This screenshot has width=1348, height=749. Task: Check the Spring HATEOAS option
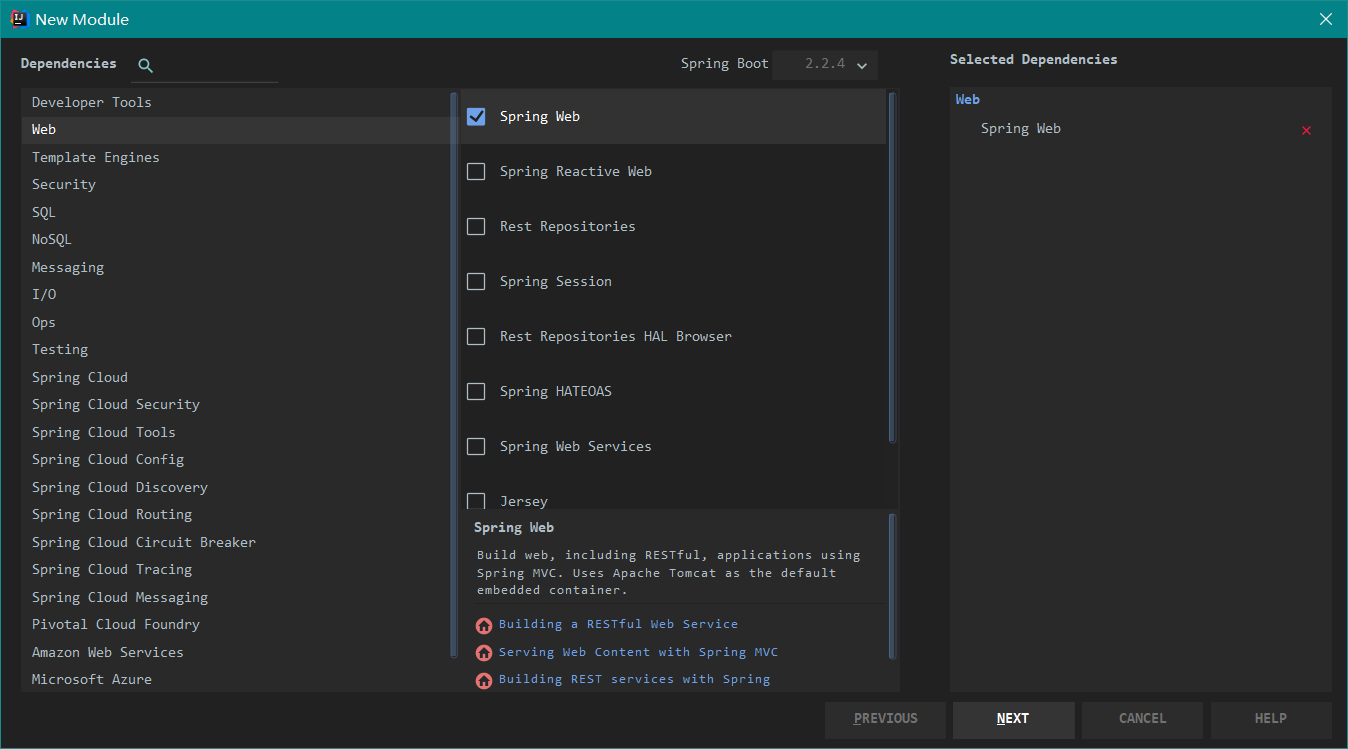[x=476, y=392]
